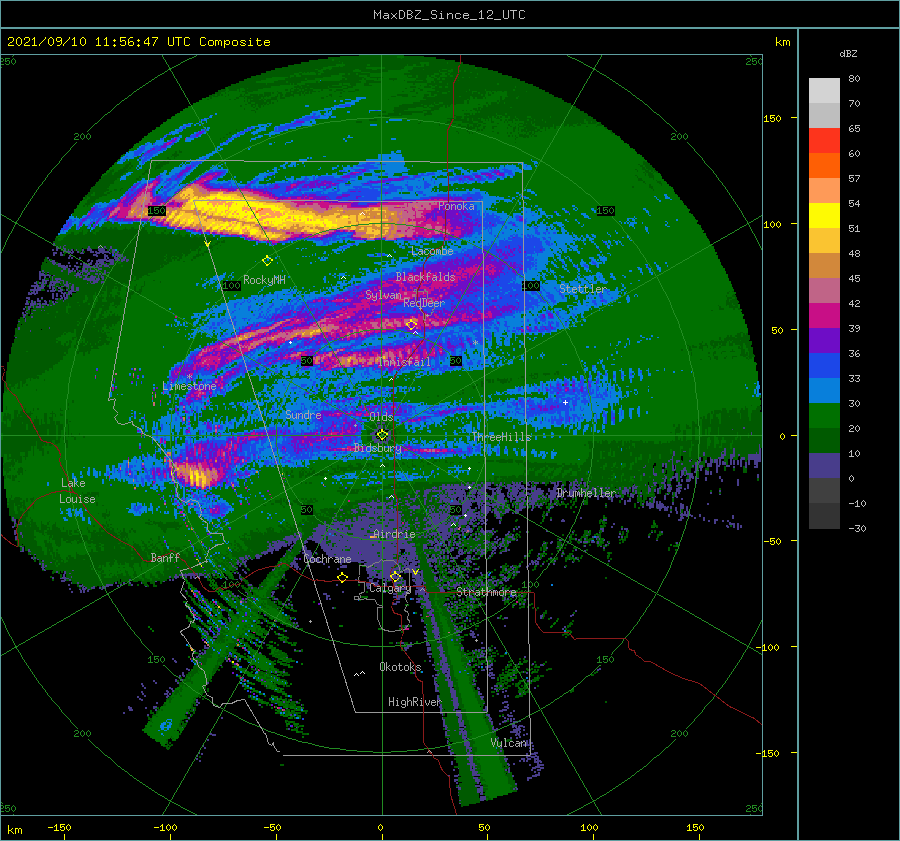Pick the slate 10 dBZ legend swatch

coord(824,466)
